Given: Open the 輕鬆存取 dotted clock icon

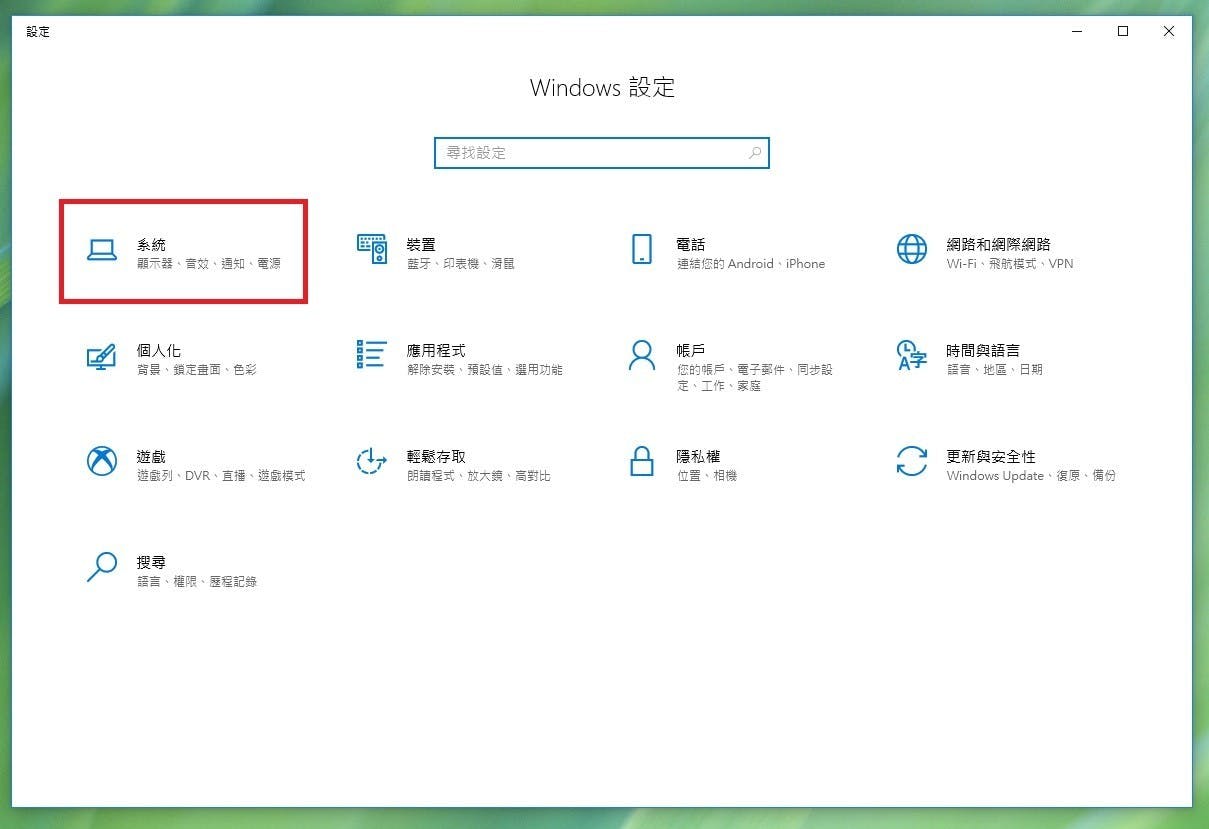Looking at the screenshot, I should pyautogui.click(x=372, y=461).
